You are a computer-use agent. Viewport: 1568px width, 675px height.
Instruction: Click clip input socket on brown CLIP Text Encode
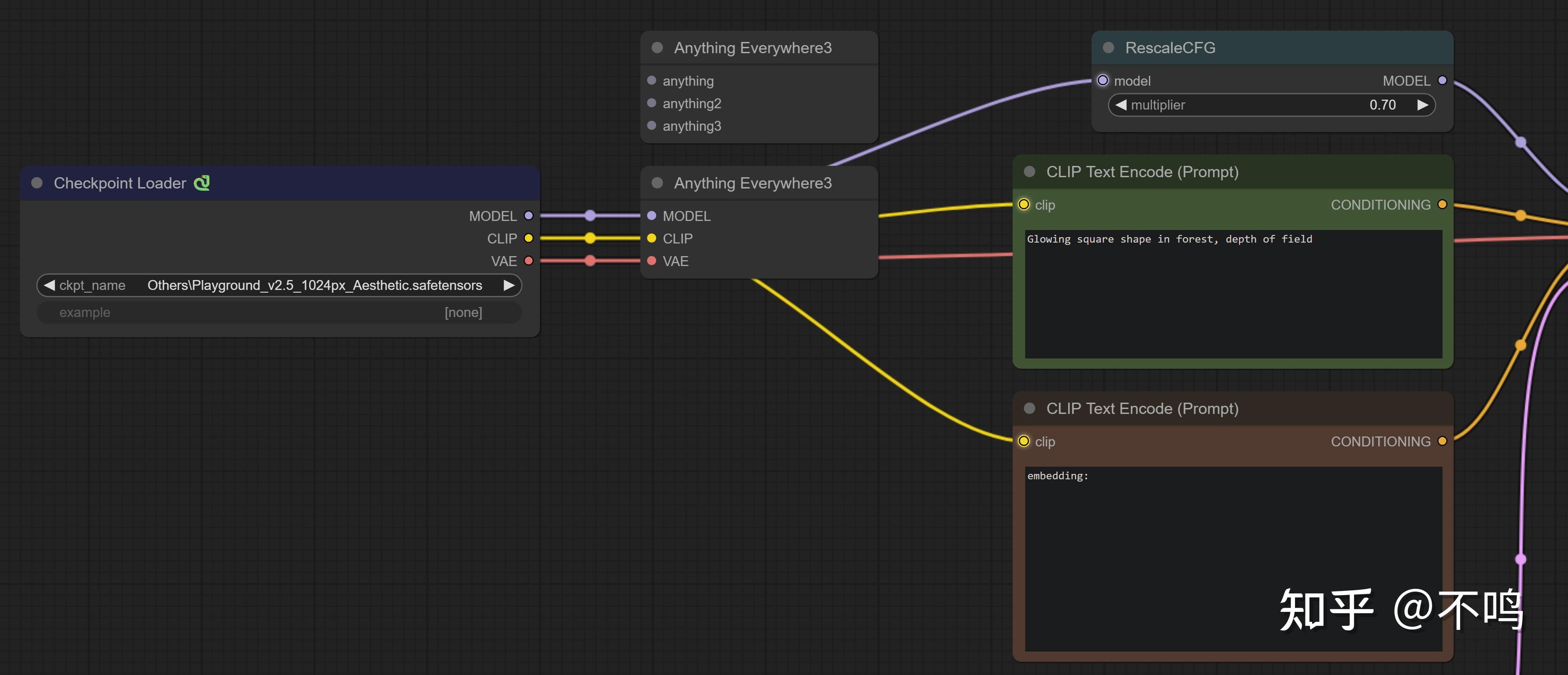[x=1024, y=441]
